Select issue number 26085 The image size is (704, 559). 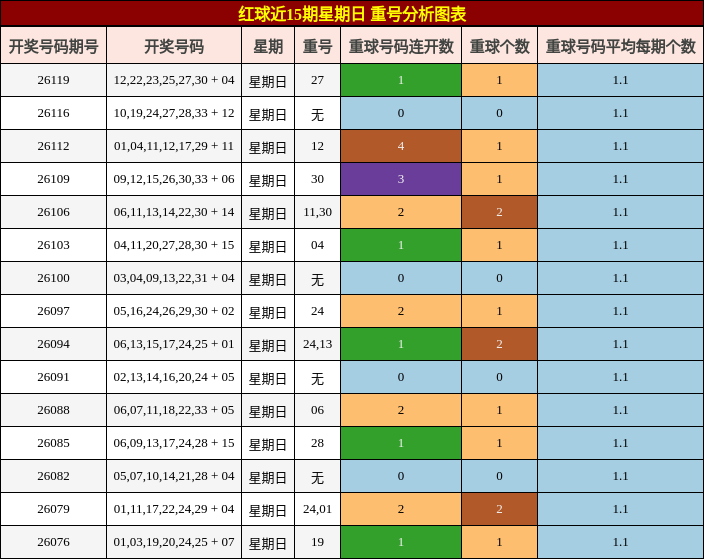tap(53, 443)
